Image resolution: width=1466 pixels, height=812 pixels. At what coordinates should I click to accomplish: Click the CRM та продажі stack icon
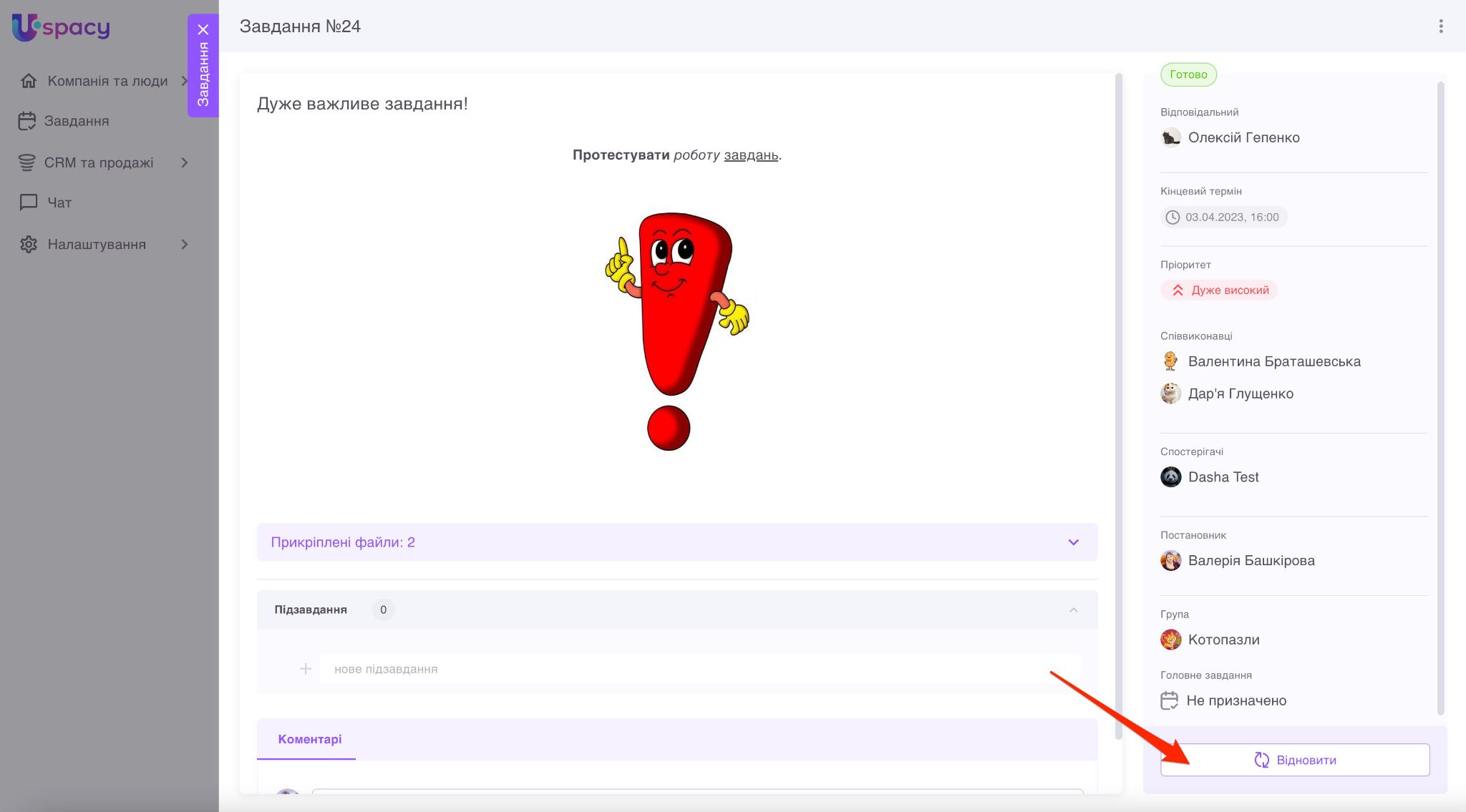27,162
